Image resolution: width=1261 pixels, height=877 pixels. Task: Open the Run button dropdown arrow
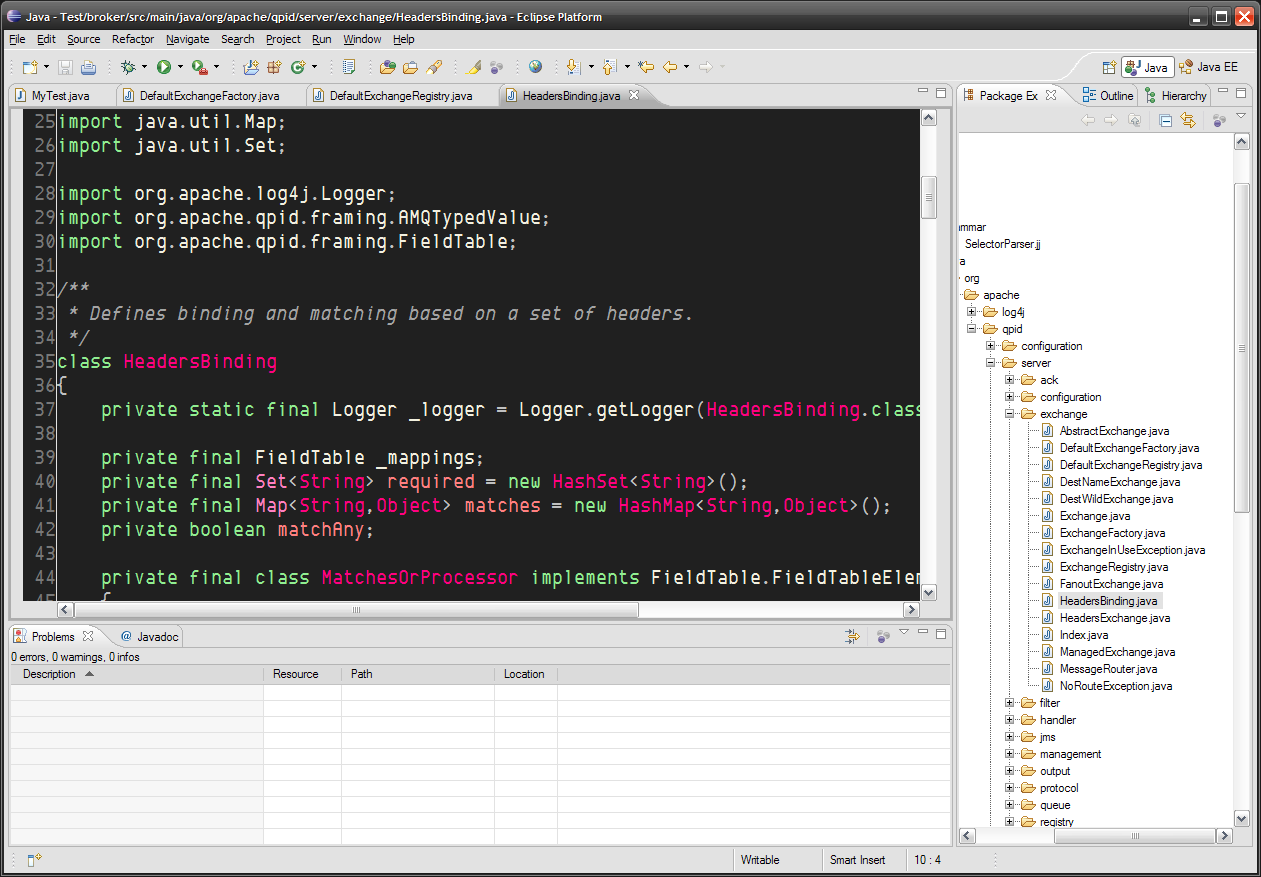(180, 67)
